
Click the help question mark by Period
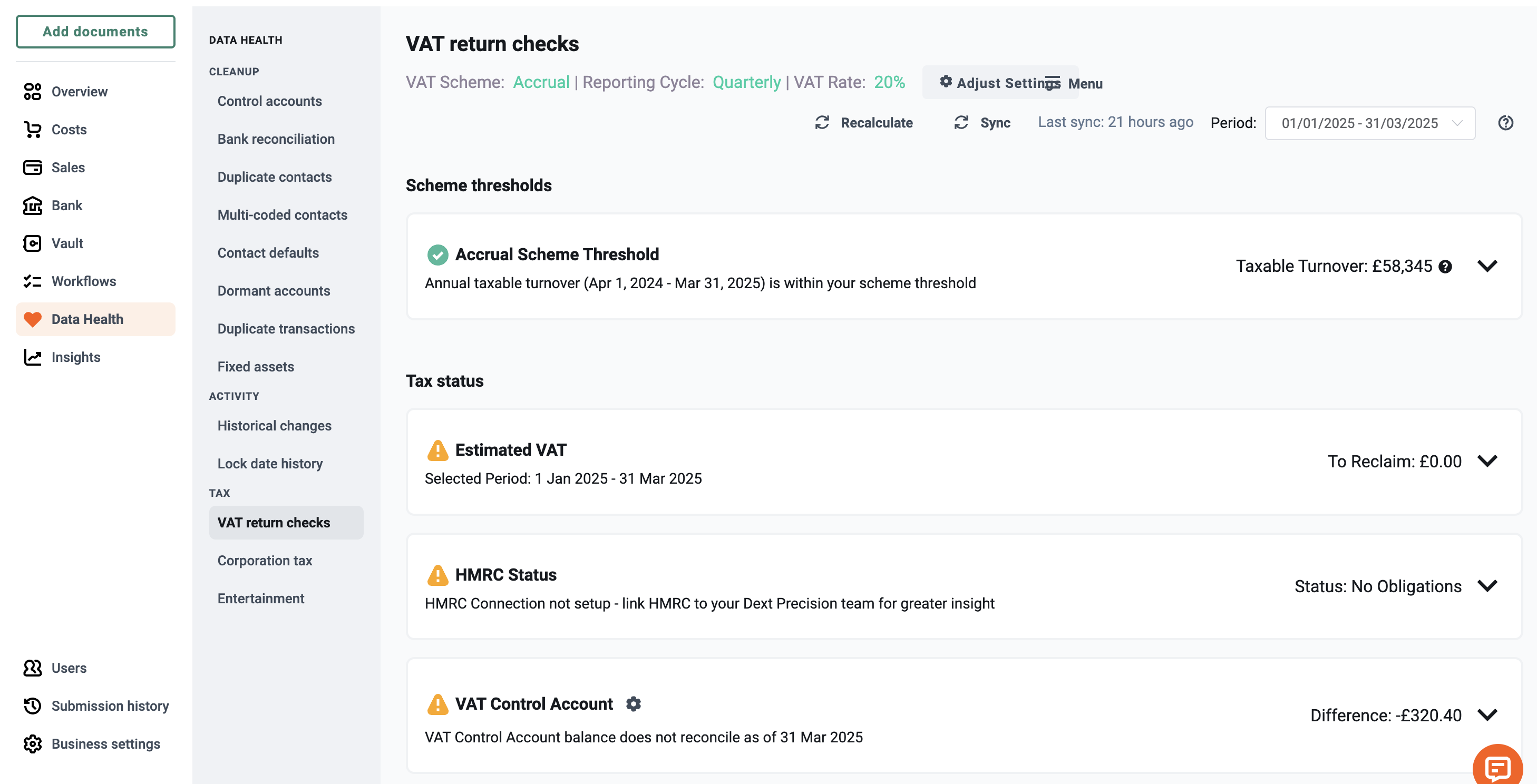click(1505, 123)
